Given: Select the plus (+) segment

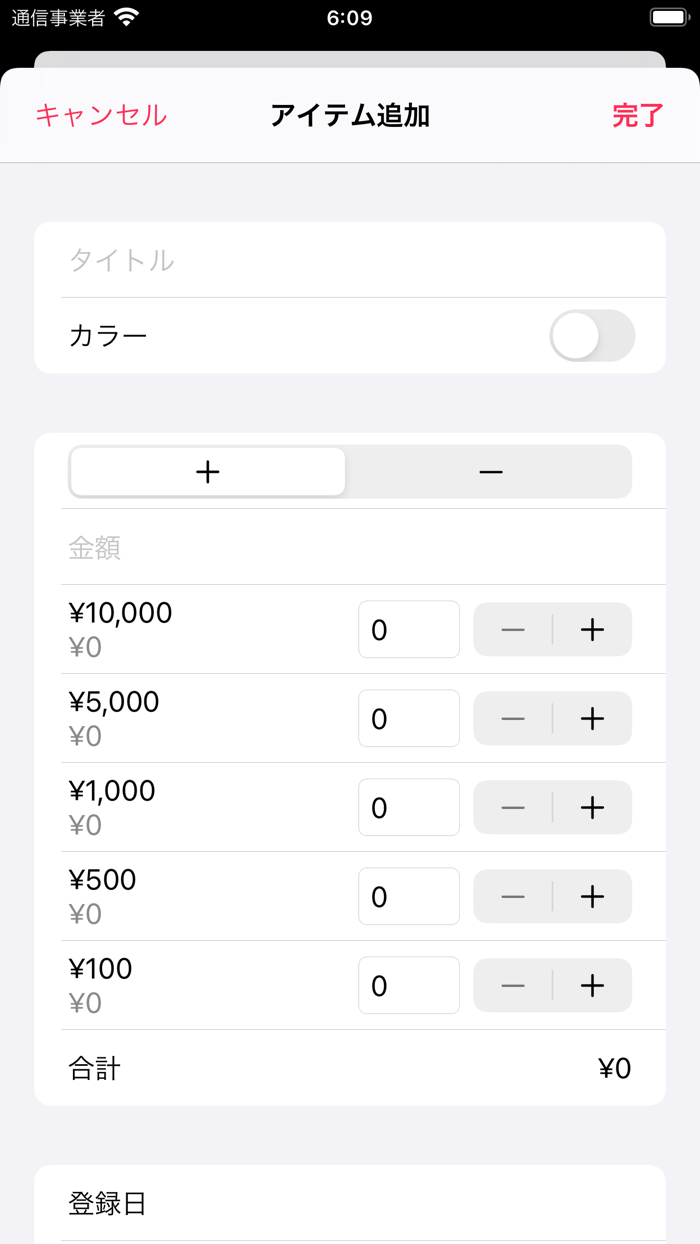Looking at the screenshot, I should (205, 471).
